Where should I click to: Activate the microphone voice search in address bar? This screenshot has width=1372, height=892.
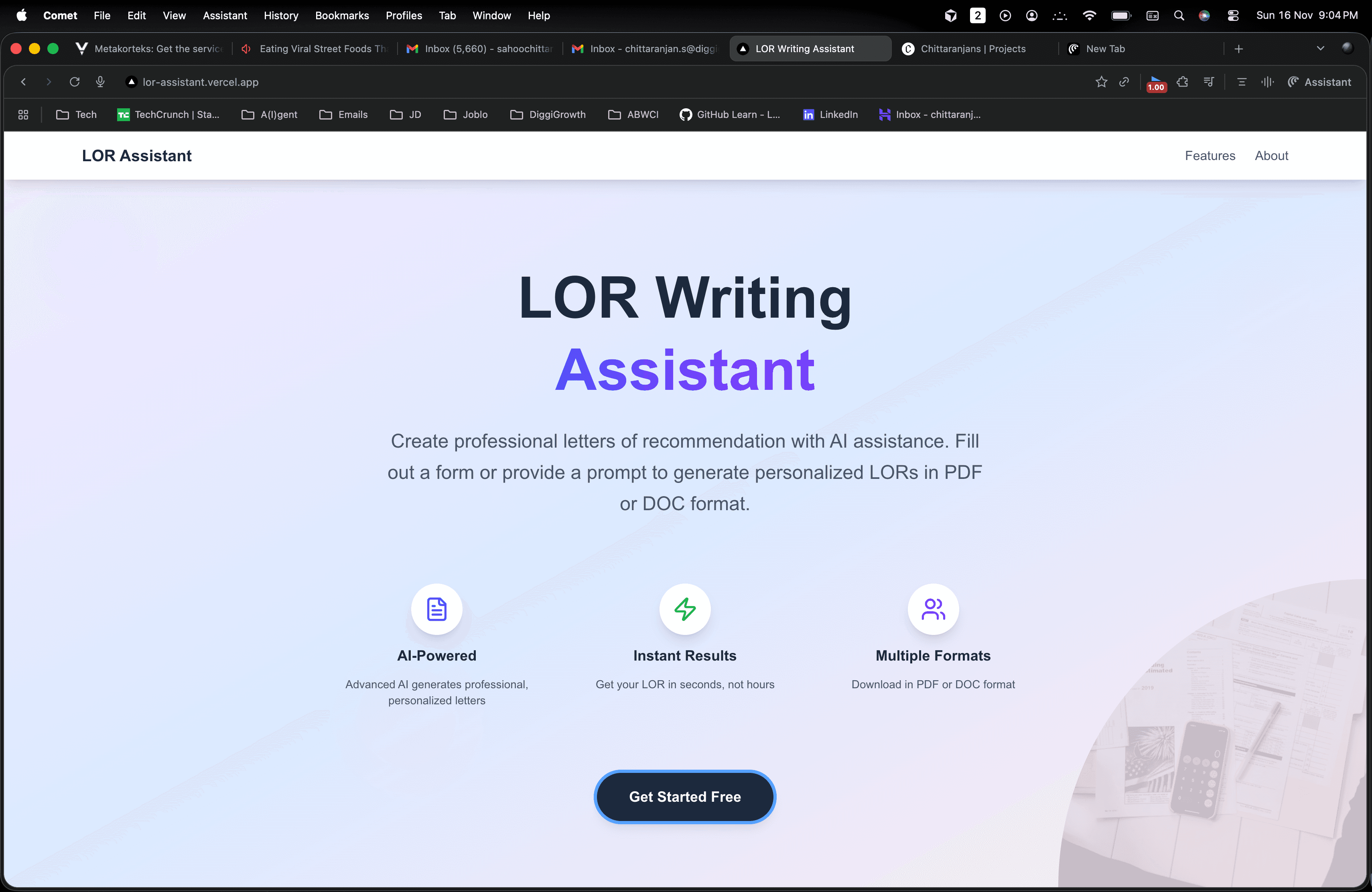tap(100, 82)
